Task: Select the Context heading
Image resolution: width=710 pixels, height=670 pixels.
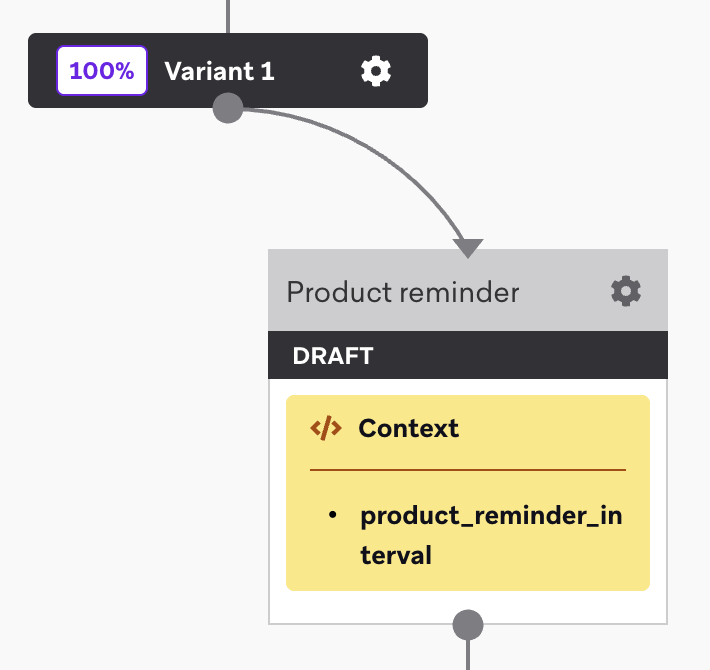Action: tap(408, 428)
